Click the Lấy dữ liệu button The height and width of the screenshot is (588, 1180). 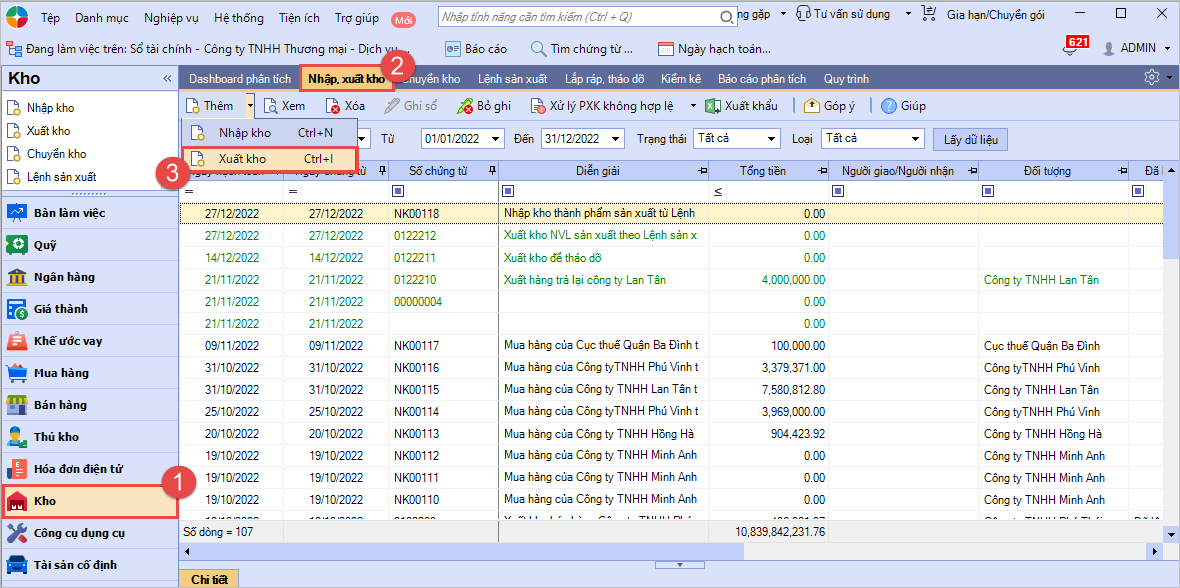[x=970, y=139]
